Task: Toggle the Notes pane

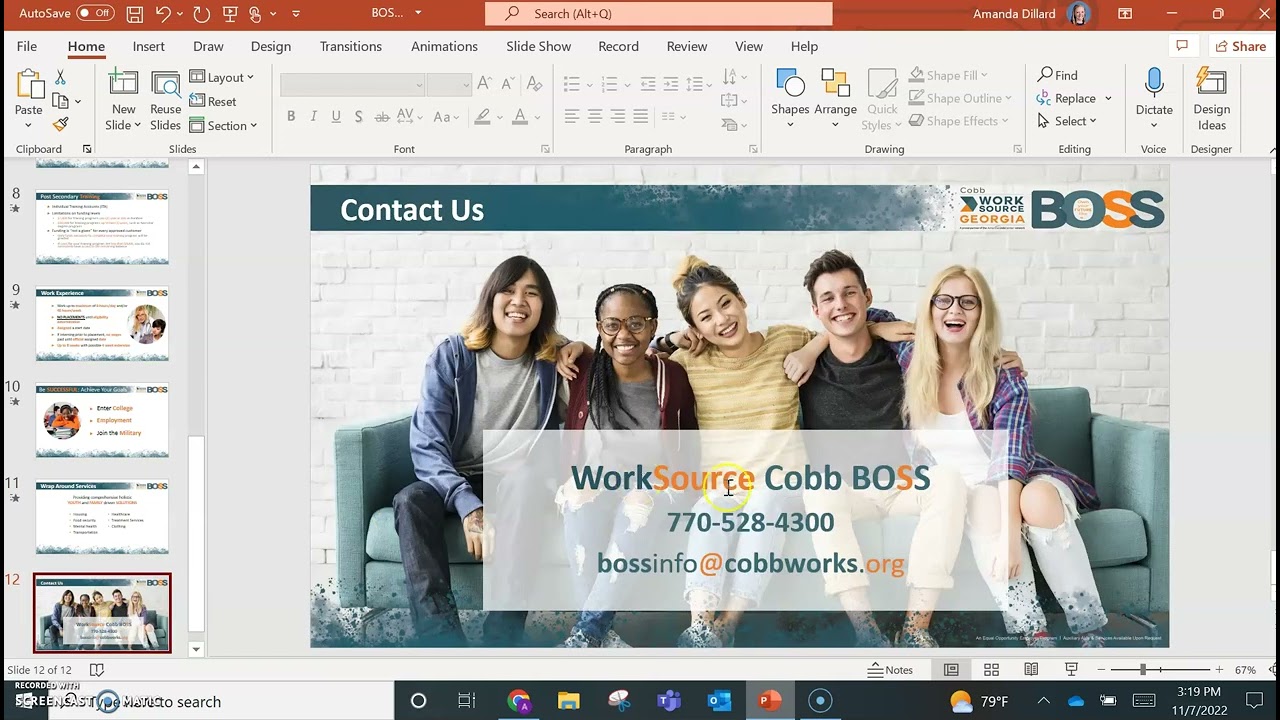Action: [890, 670]
